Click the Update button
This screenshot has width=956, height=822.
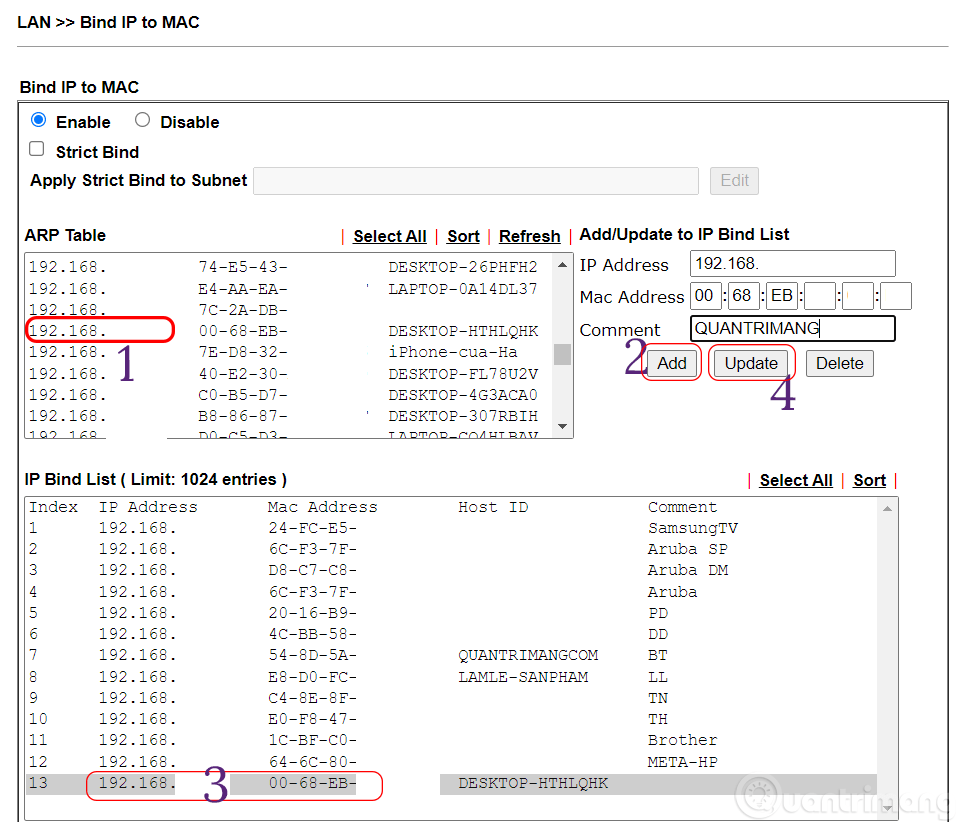click(751, 363)
